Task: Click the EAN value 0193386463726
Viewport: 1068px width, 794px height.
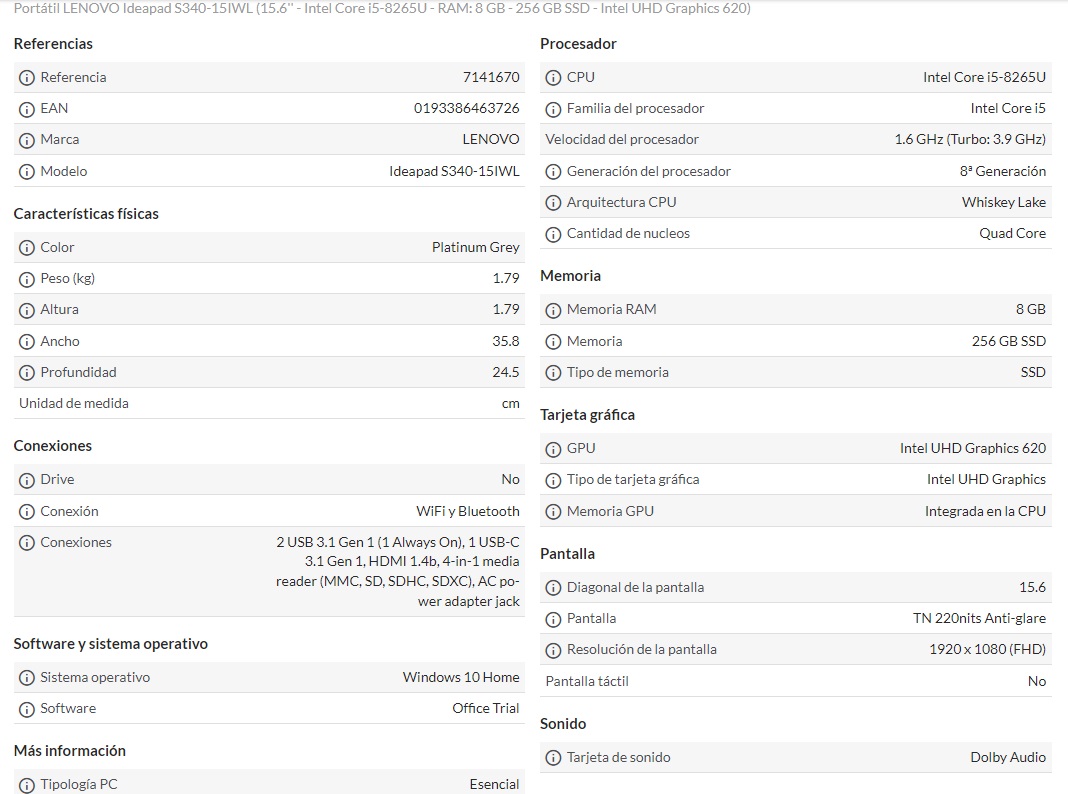Action: coord(466,108)
